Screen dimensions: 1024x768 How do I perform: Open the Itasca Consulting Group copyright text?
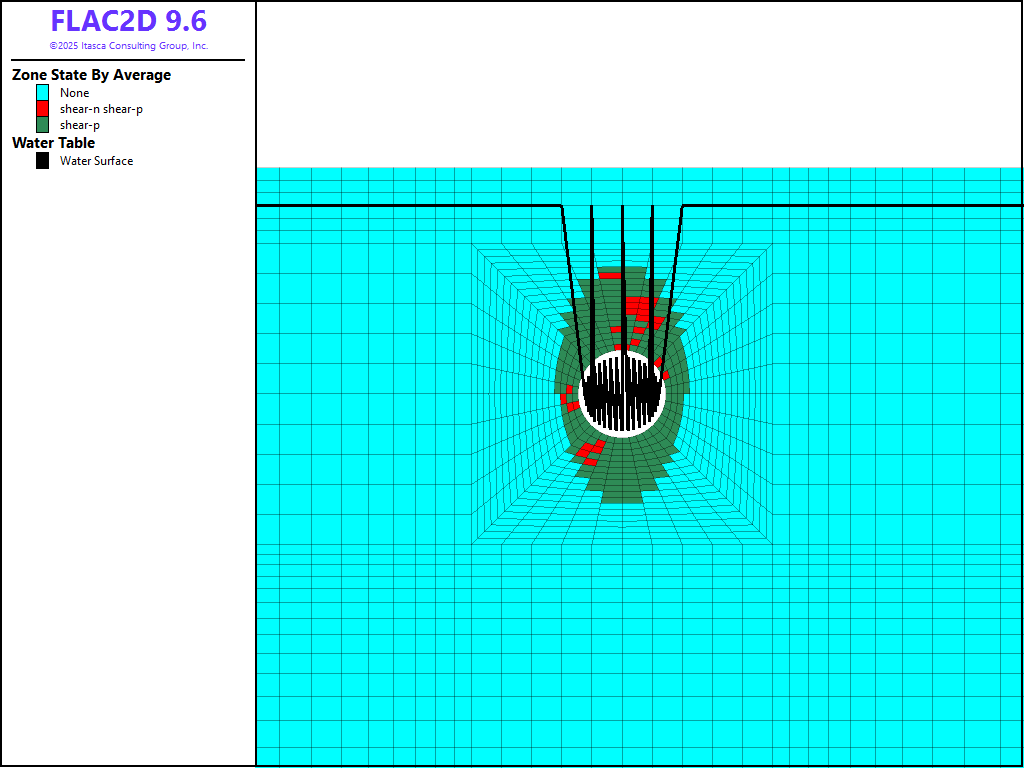tap(128, 46)
